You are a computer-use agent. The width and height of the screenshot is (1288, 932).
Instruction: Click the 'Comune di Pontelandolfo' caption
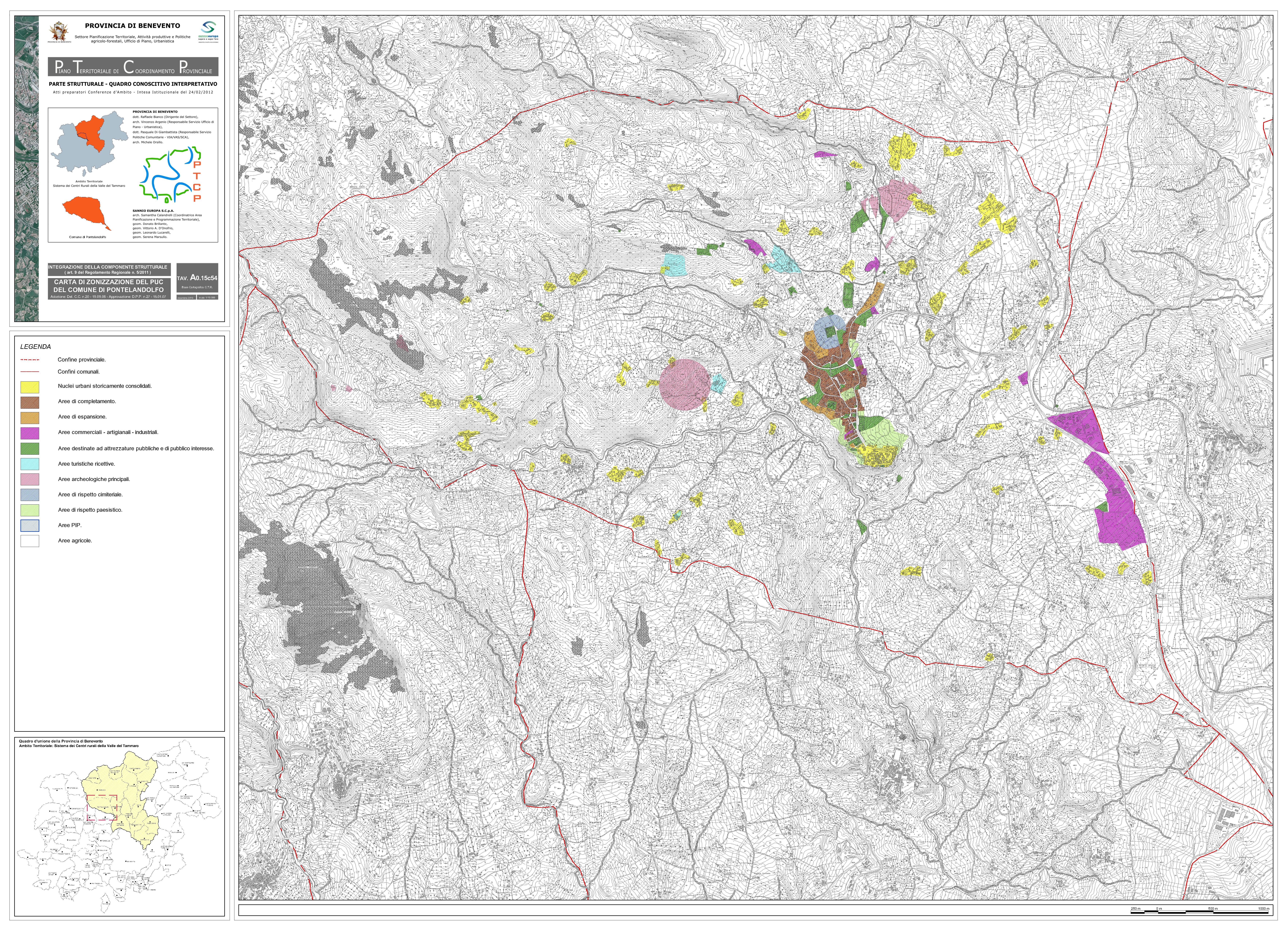tap(88, 237)
